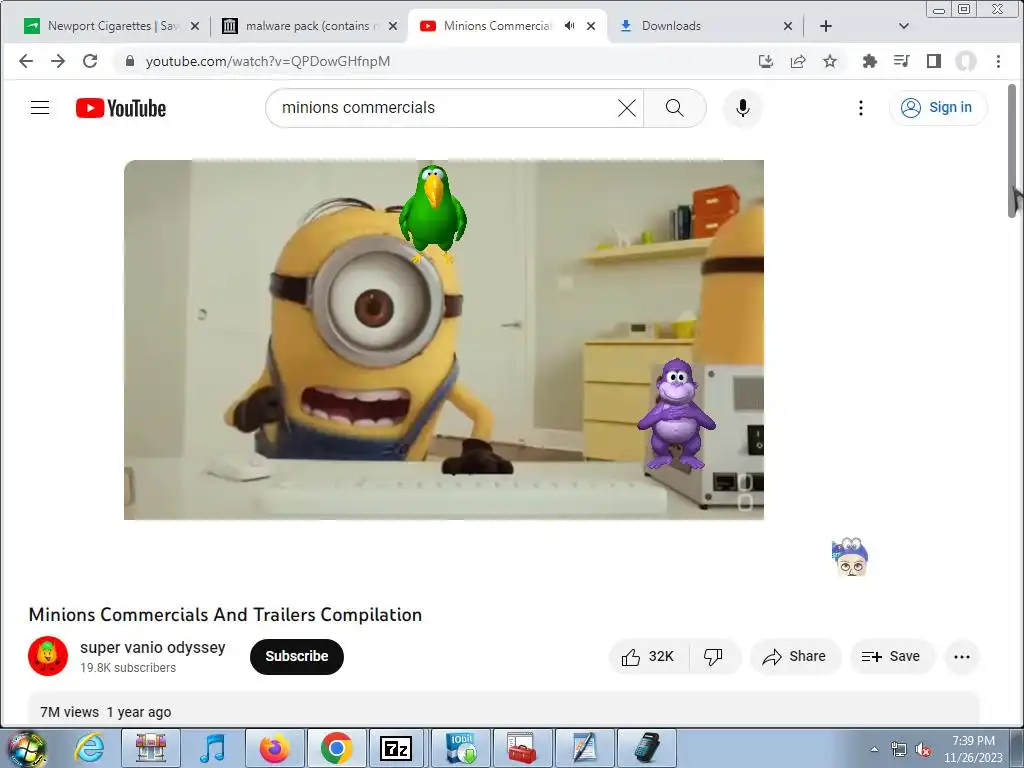Click the Sign in button

tap(937, 108)
